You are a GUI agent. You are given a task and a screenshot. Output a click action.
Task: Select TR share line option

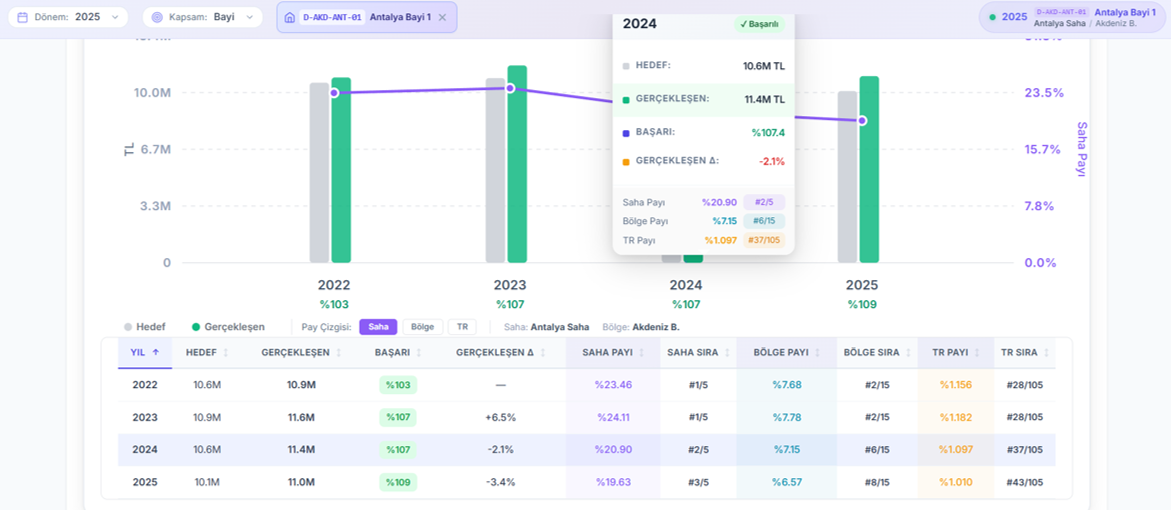(462, 327)
